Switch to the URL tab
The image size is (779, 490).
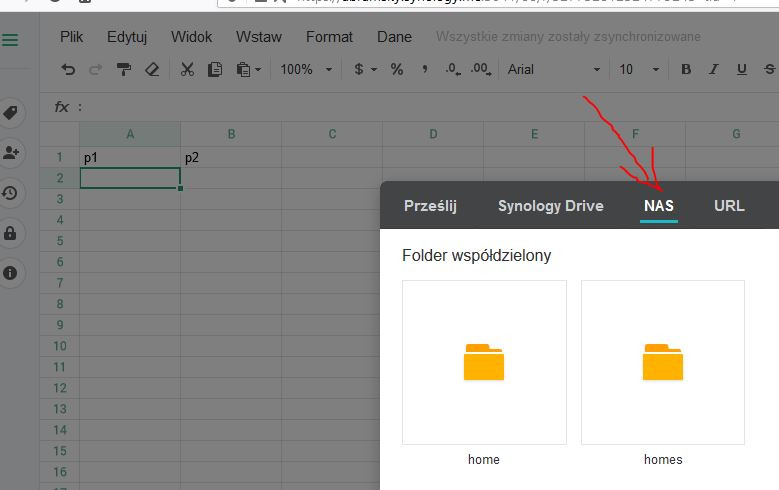pos(729,206)
